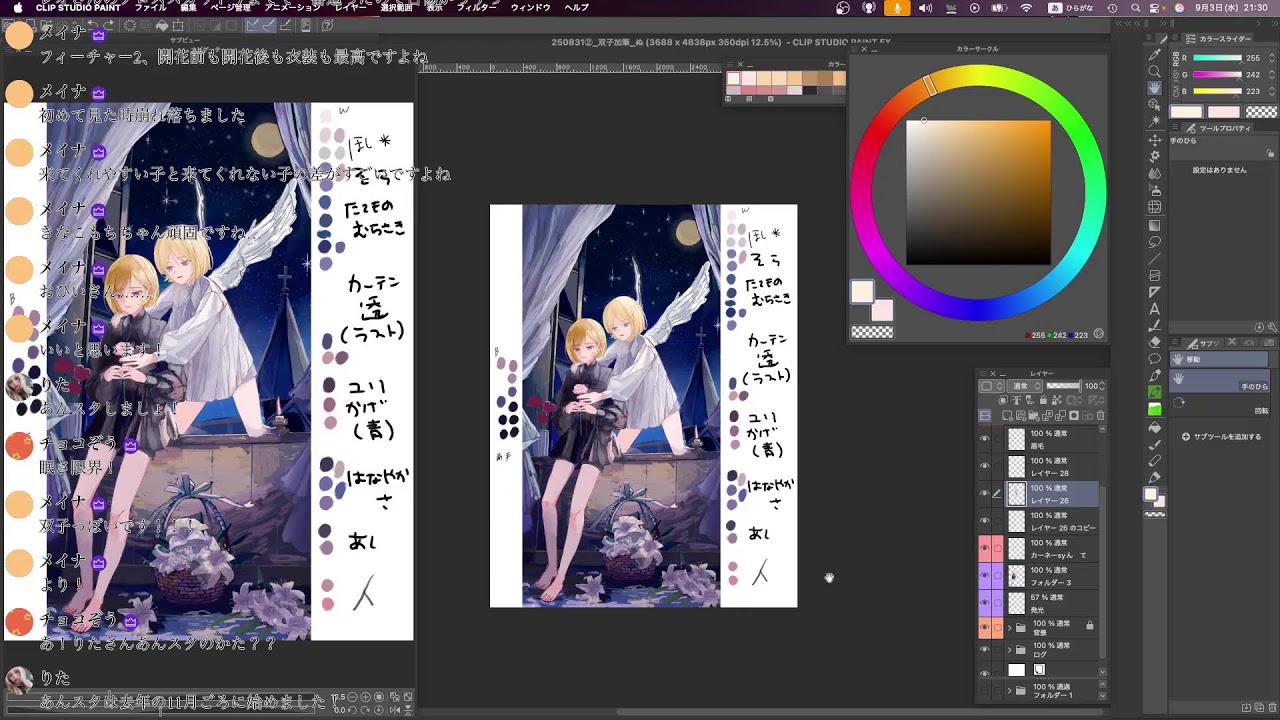Click the tool property lock icon
This screenshot has height=720, width=1280.
[1268, 154]
